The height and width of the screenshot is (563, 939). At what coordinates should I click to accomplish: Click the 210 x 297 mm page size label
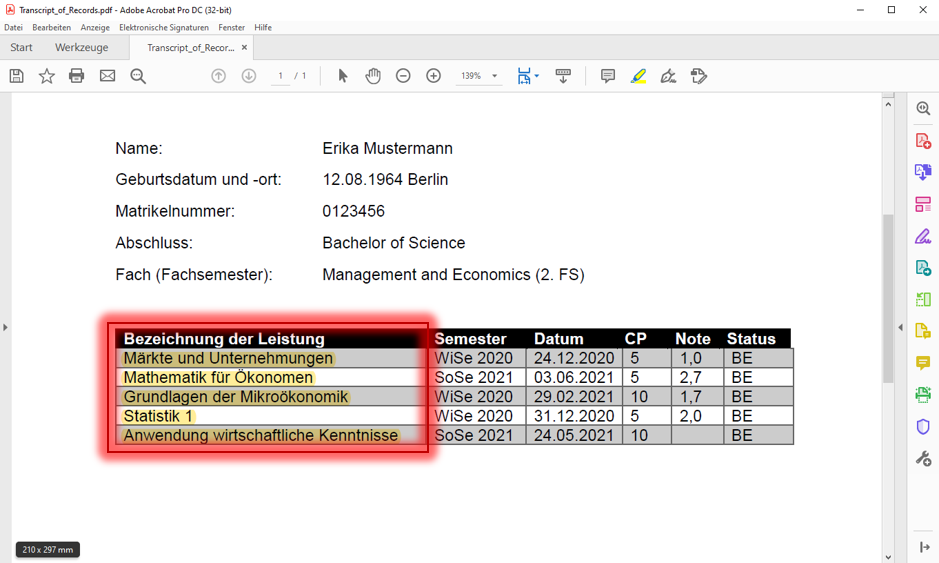[48, 549]
